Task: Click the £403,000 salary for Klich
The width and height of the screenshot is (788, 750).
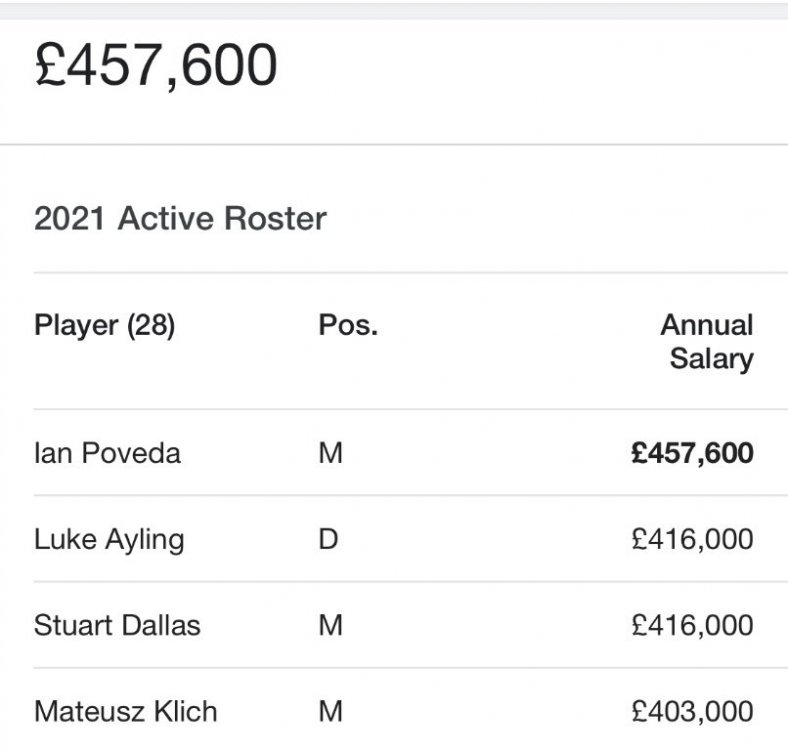Action: coord(692,712)
